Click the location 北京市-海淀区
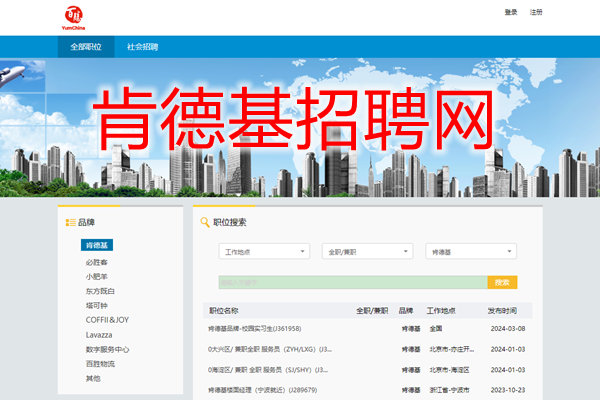The width and height of the screenshot is (600, 400). tap(449, 370)
